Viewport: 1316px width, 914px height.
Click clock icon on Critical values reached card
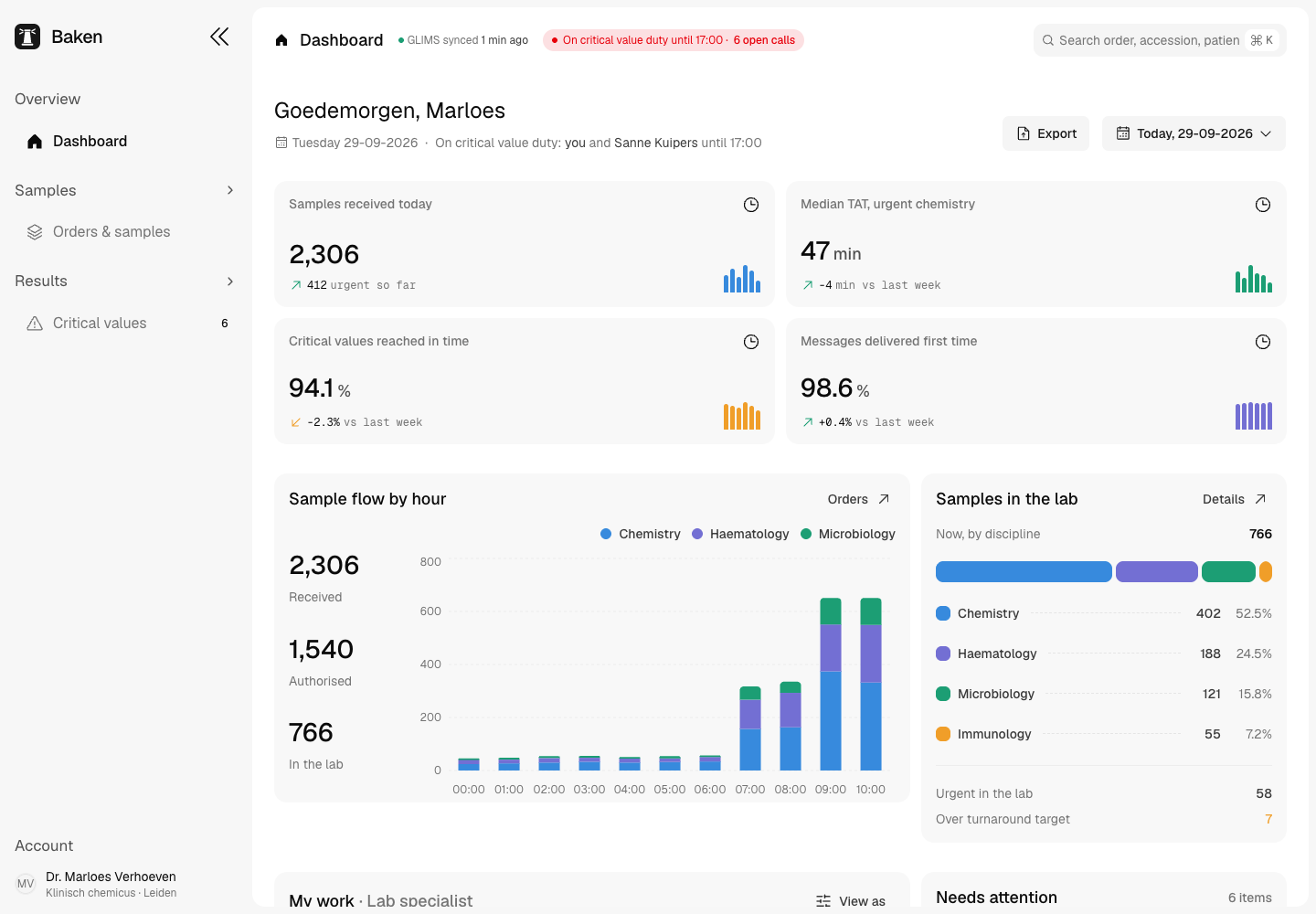[x=751, y=342]
